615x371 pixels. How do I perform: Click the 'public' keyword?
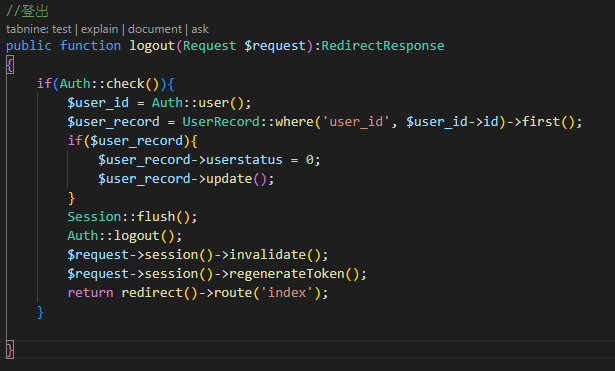29,46
